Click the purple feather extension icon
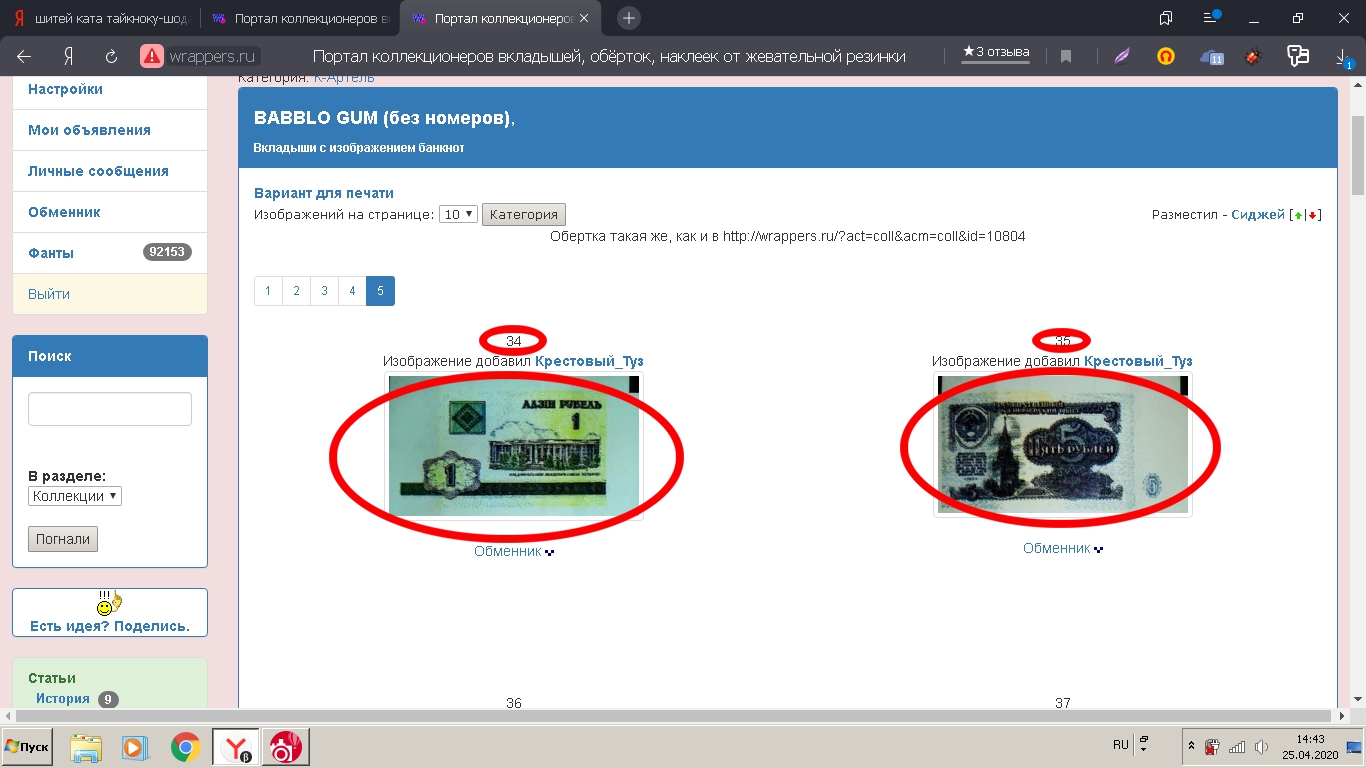 coord(1123,57)
